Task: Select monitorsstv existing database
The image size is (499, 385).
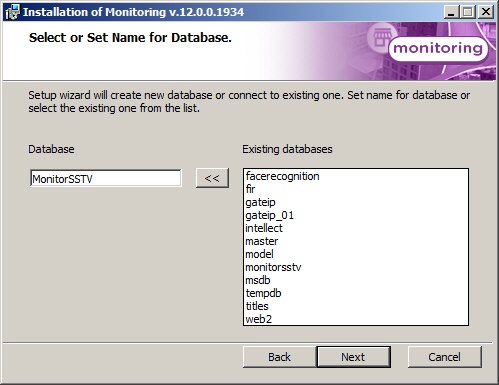Action: pyautogui.click(x=273, y=267)
